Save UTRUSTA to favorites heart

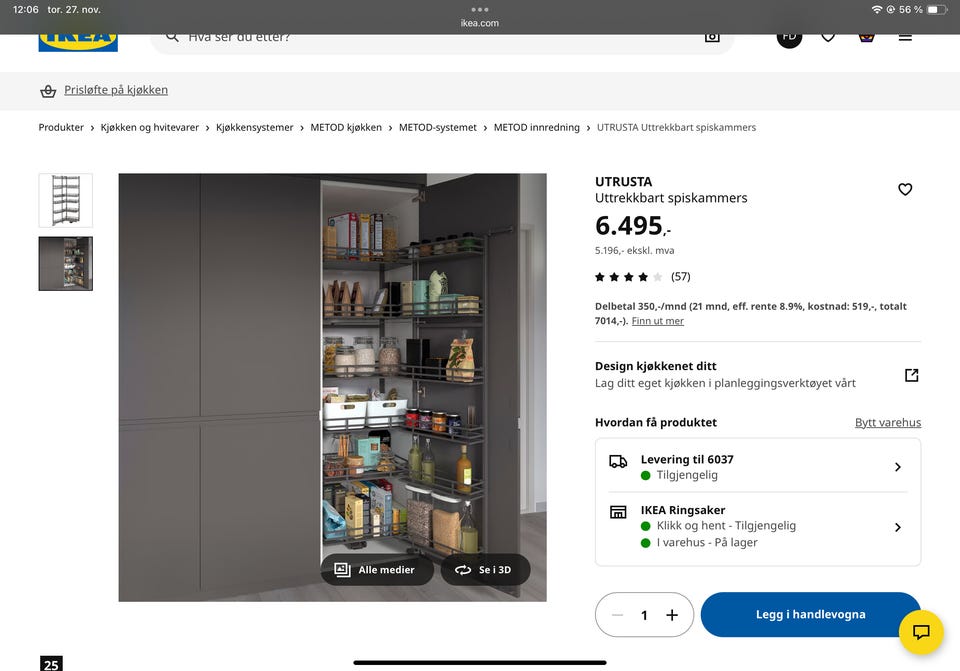[905, 190]
